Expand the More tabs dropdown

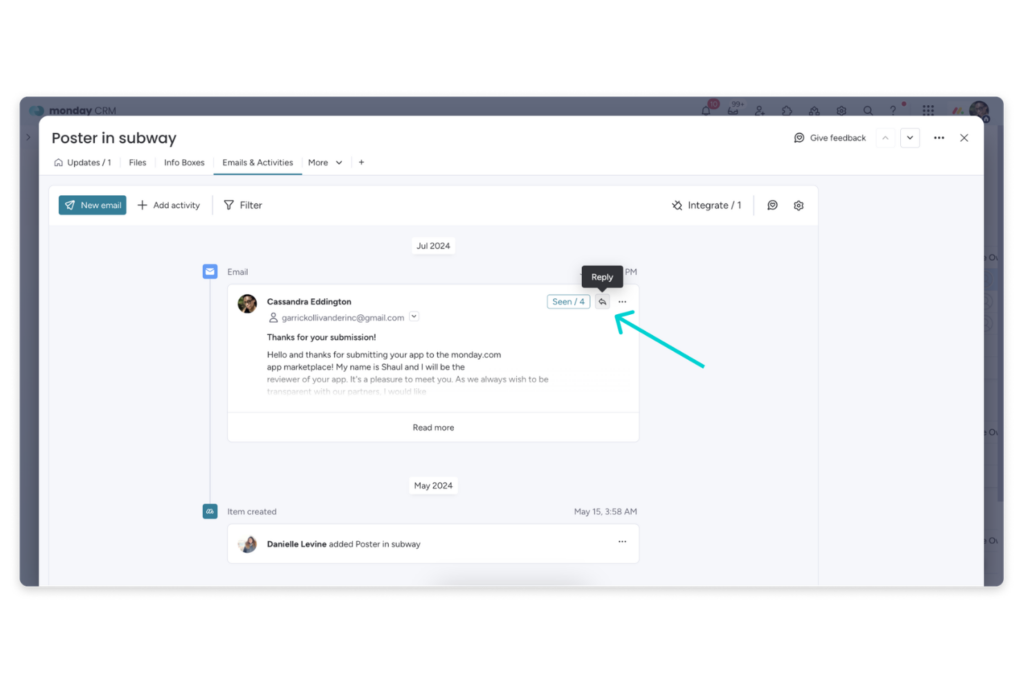(x=325, y=163)
